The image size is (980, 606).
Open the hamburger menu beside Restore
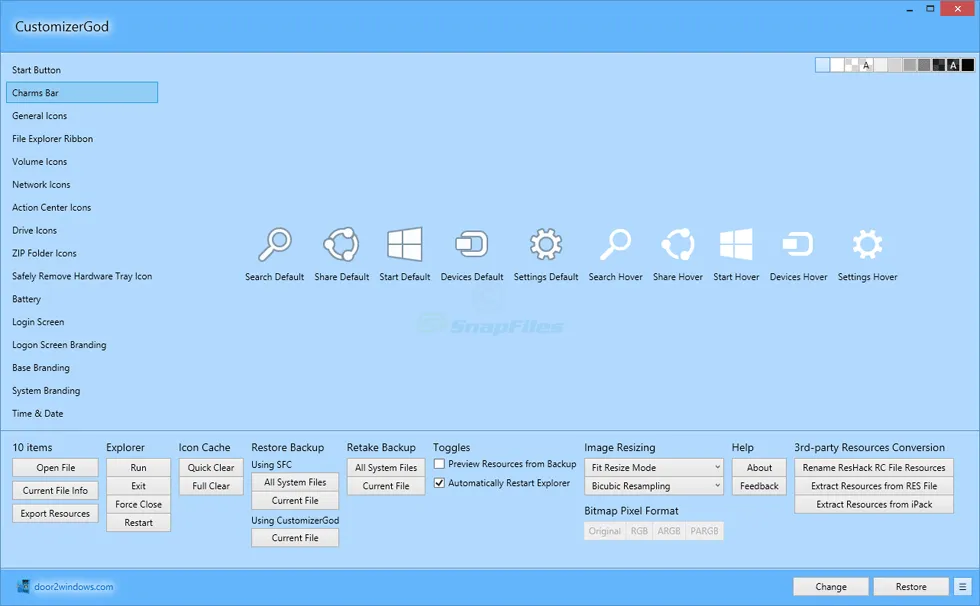coord(962,587)
